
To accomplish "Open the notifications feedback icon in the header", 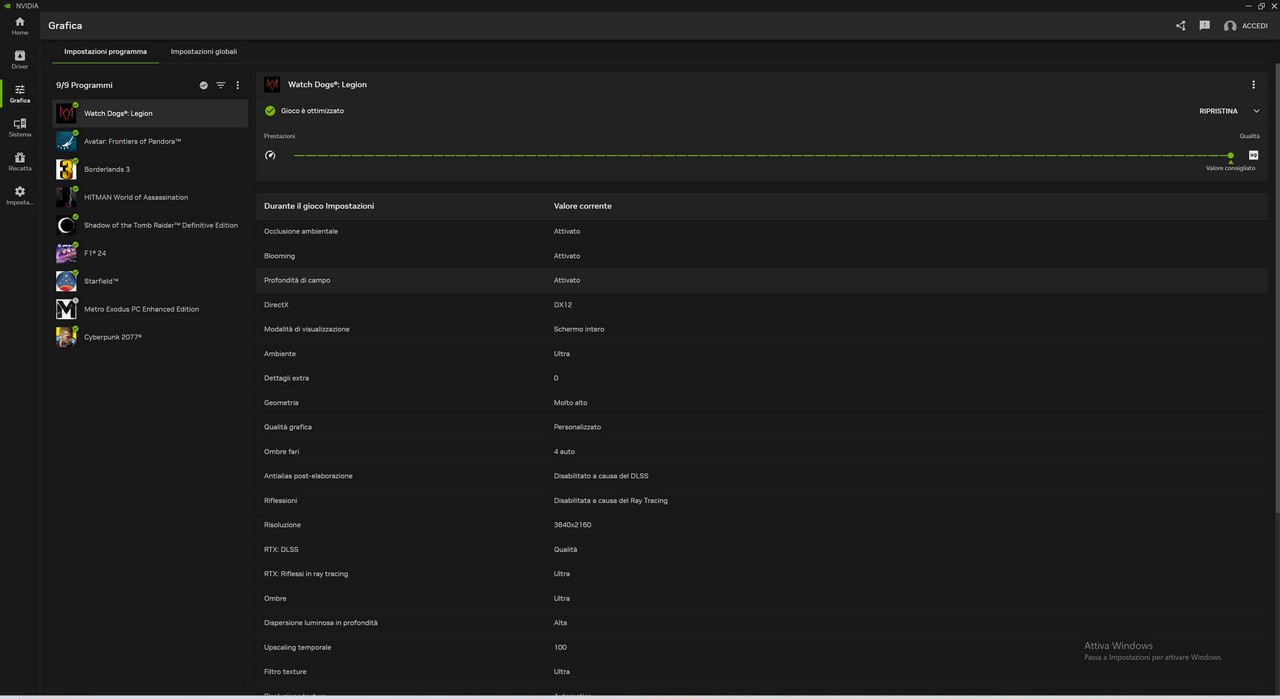I will (1205, 26).
